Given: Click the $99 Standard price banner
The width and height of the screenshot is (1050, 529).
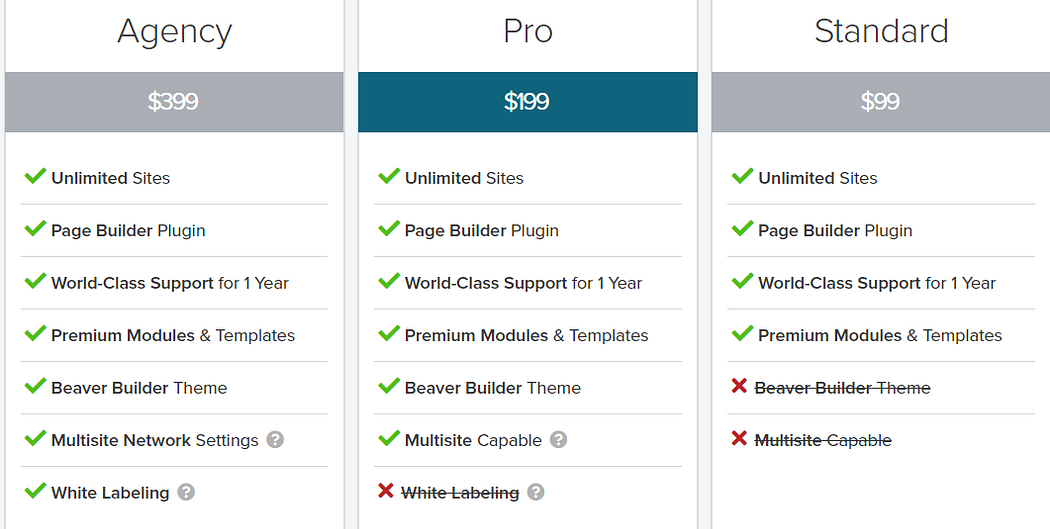Looking at the screenshot, I should pos(881,102).
